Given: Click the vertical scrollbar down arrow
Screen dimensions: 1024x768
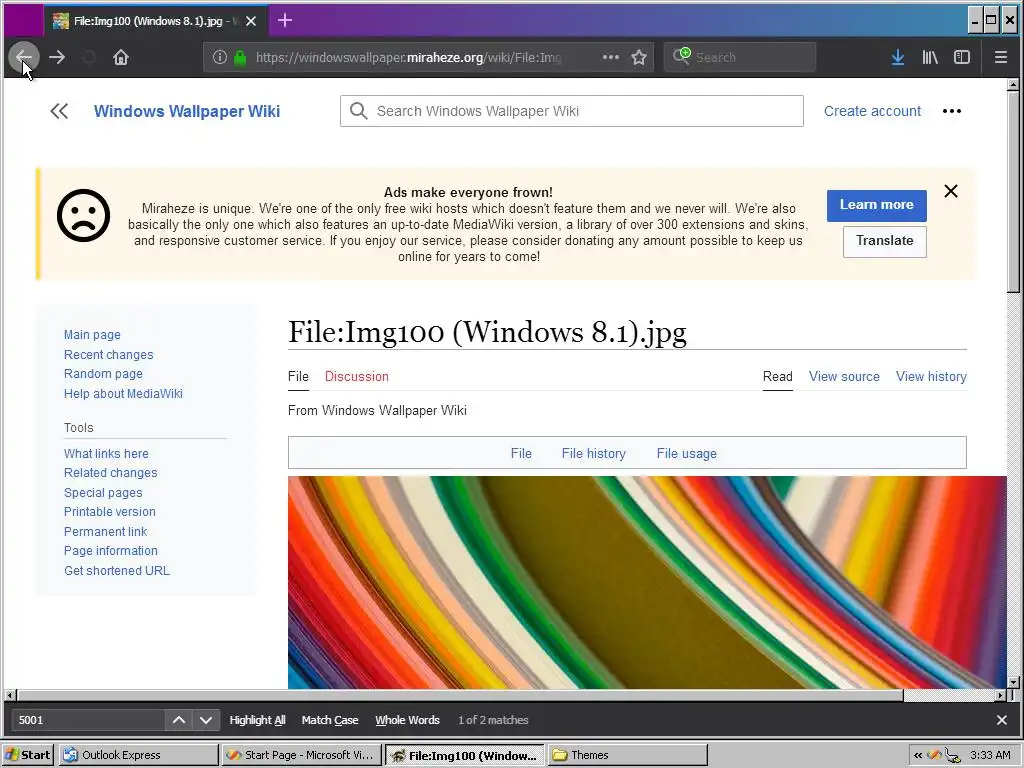Looking at the screenshot, I should pos(1014,682).
